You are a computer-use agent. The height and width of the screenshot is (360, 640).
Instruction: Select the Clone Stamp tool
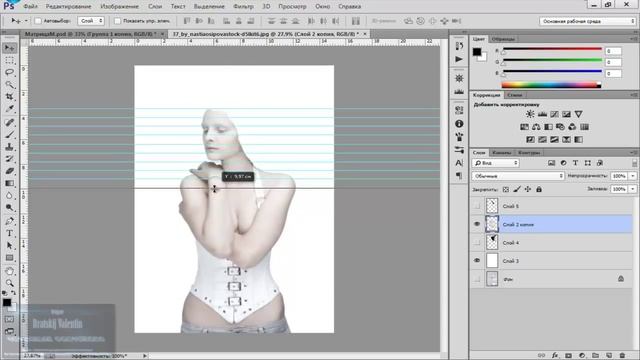tap(9, 147)
